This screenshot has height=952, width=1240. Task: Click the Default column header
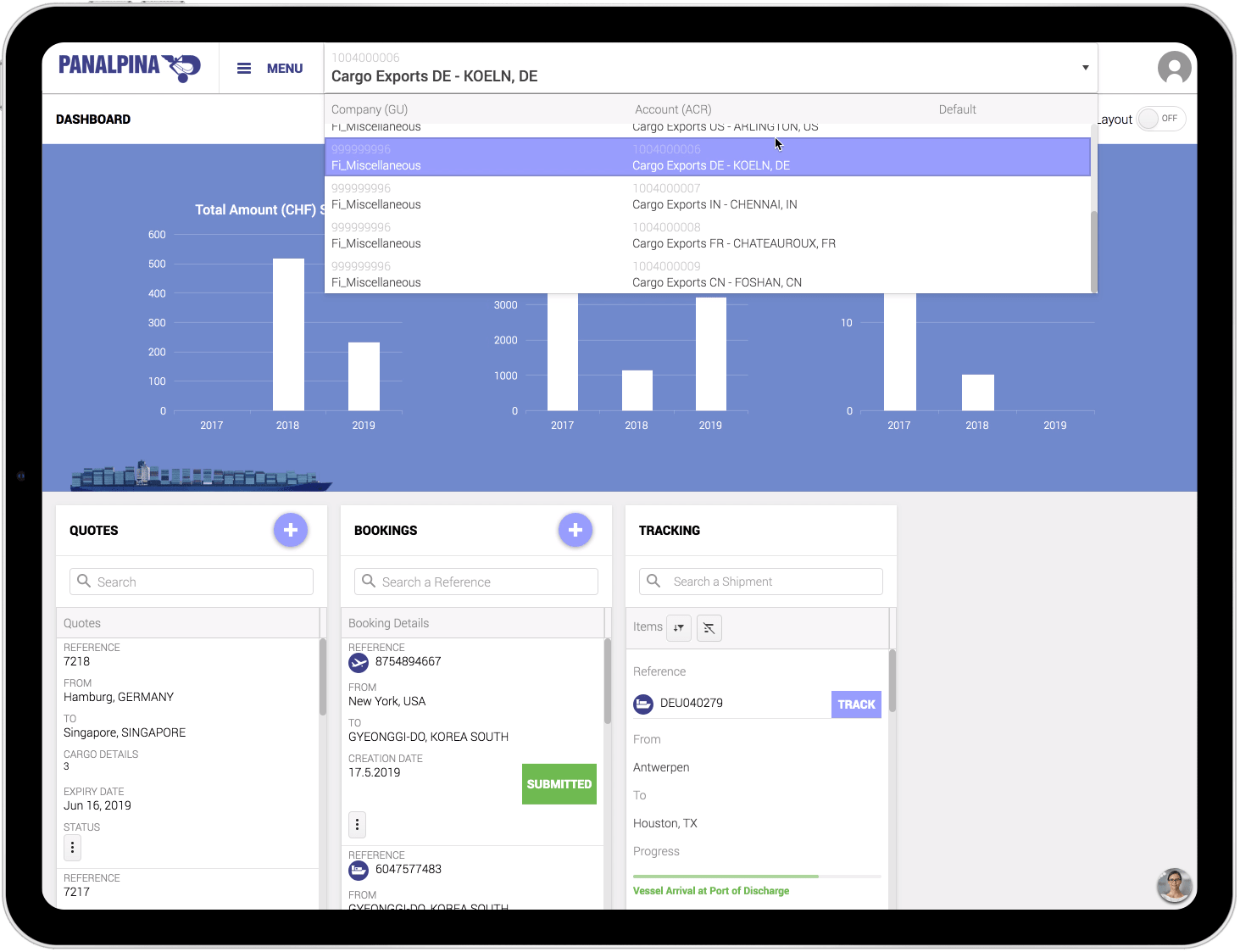coord(958,109)
